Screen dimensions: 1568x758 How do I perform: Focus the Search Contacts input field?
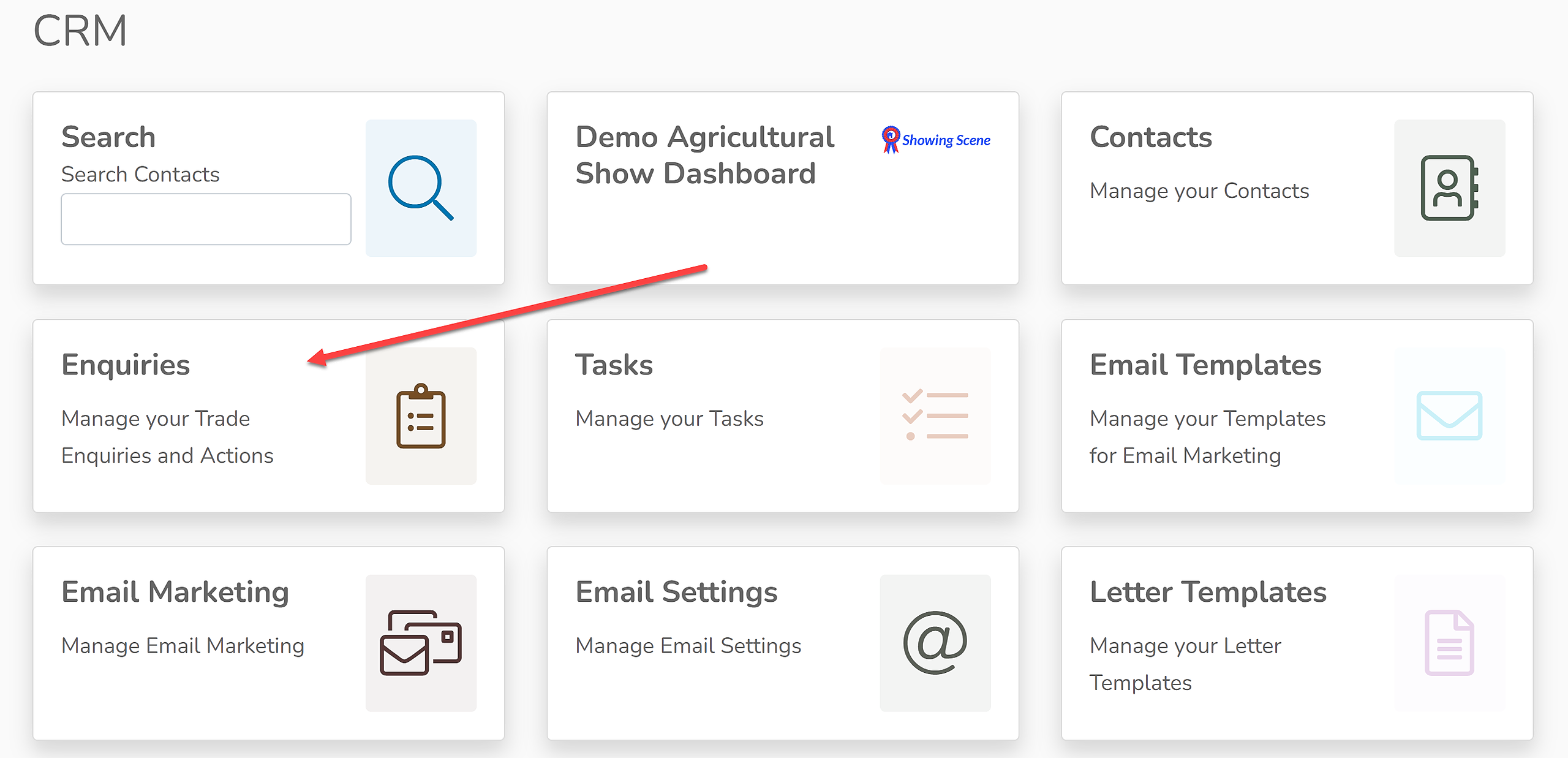click(x=206, y=219)
